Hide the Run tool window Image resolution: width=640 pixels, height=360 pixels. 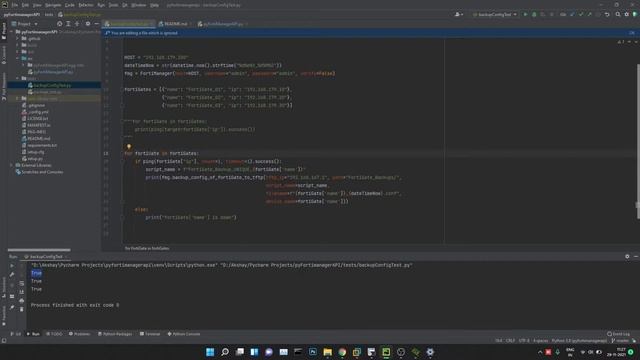tap(636, 256)
